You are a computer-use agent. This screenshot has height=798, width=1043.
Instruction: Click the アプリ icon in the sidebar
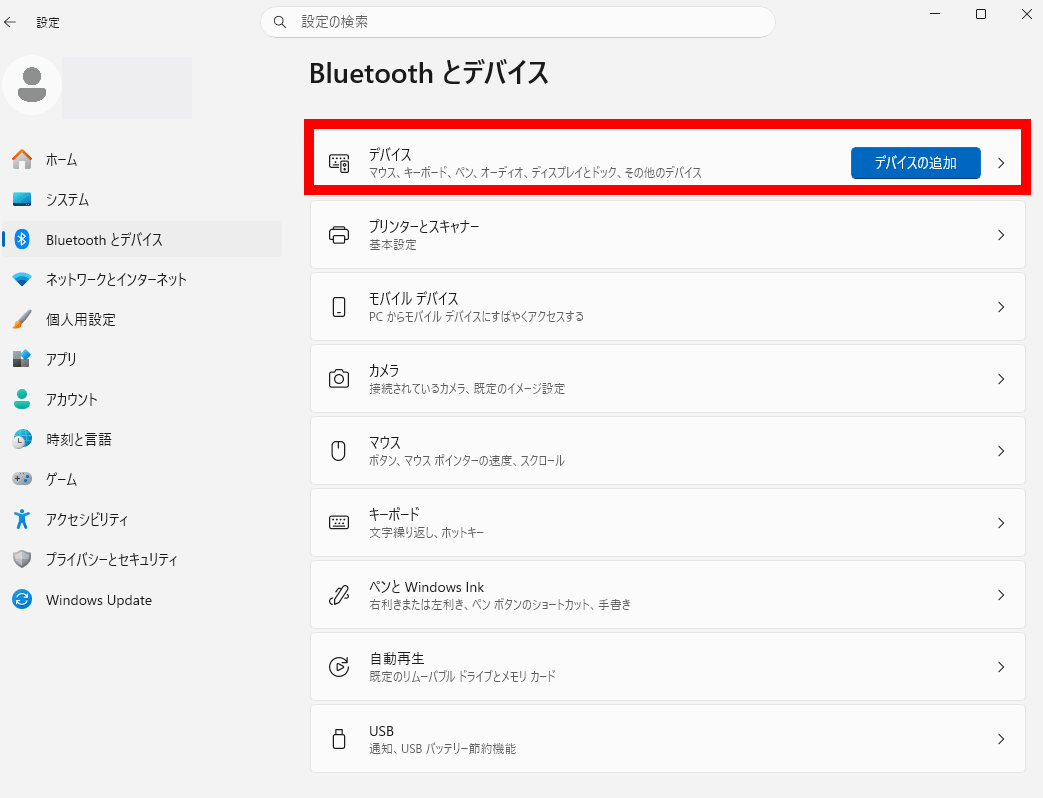pos(22,359)
